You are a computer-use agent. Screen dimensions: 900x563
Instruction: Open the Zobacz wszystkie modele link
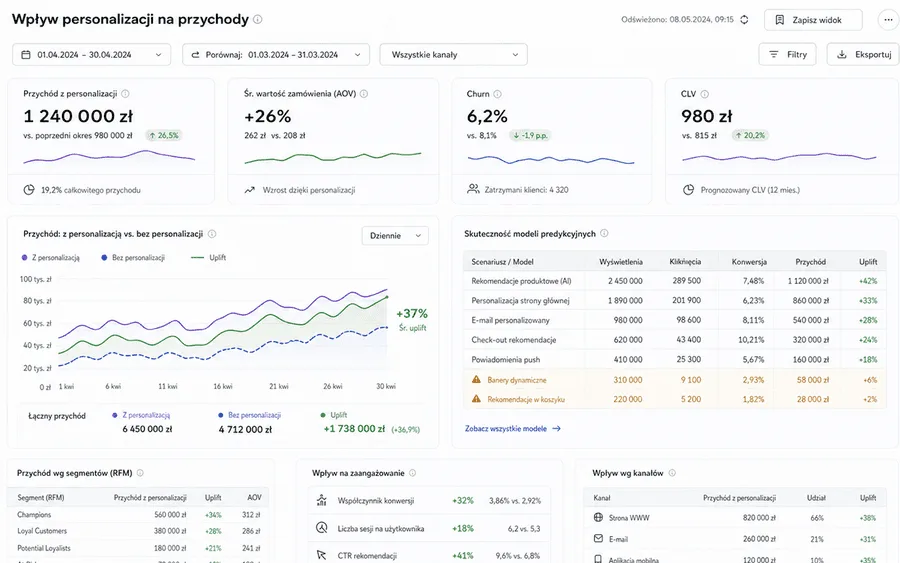click(513, 429)
